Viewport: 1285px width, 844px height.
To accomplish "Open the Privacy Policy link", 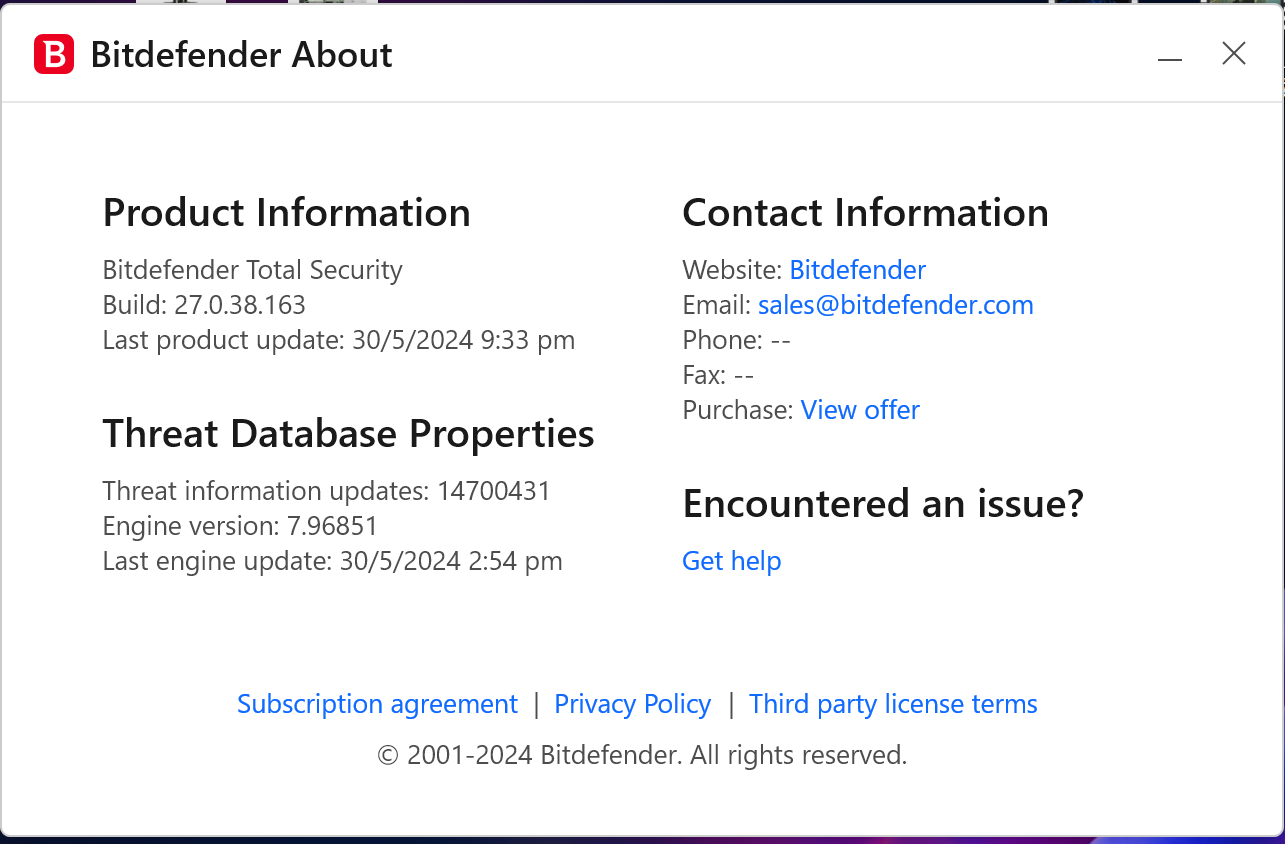I will click(632, 704).
